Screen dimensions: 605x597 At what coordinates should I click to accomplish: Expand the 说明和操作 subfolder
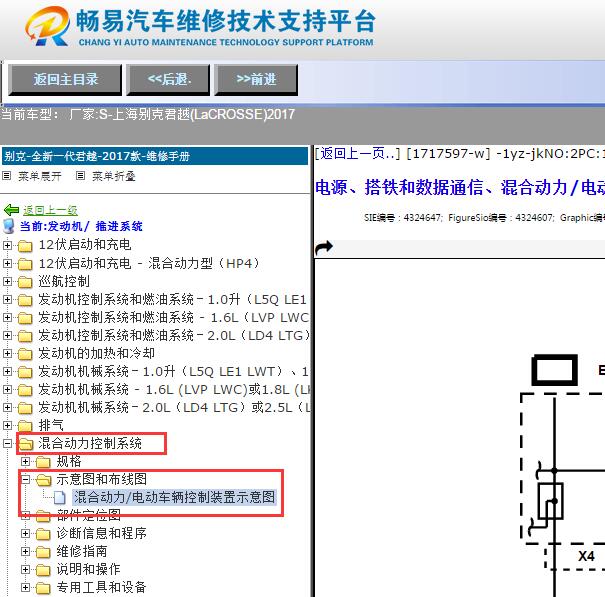(x=25, y=569)
